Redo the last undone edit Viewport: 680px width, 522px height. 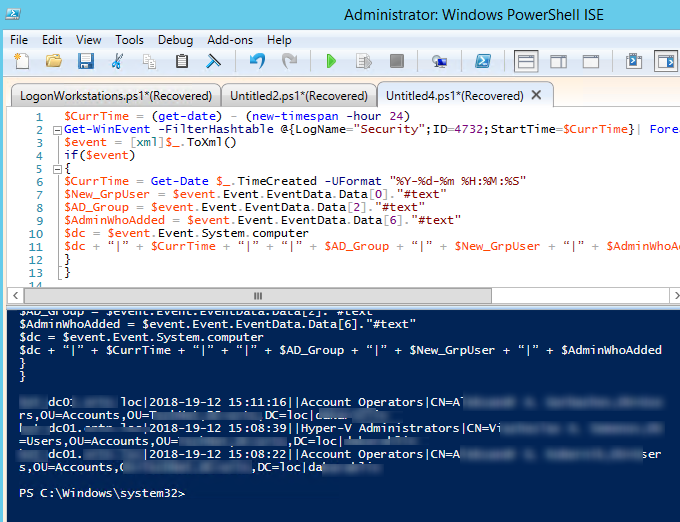[x=289, y=61]
